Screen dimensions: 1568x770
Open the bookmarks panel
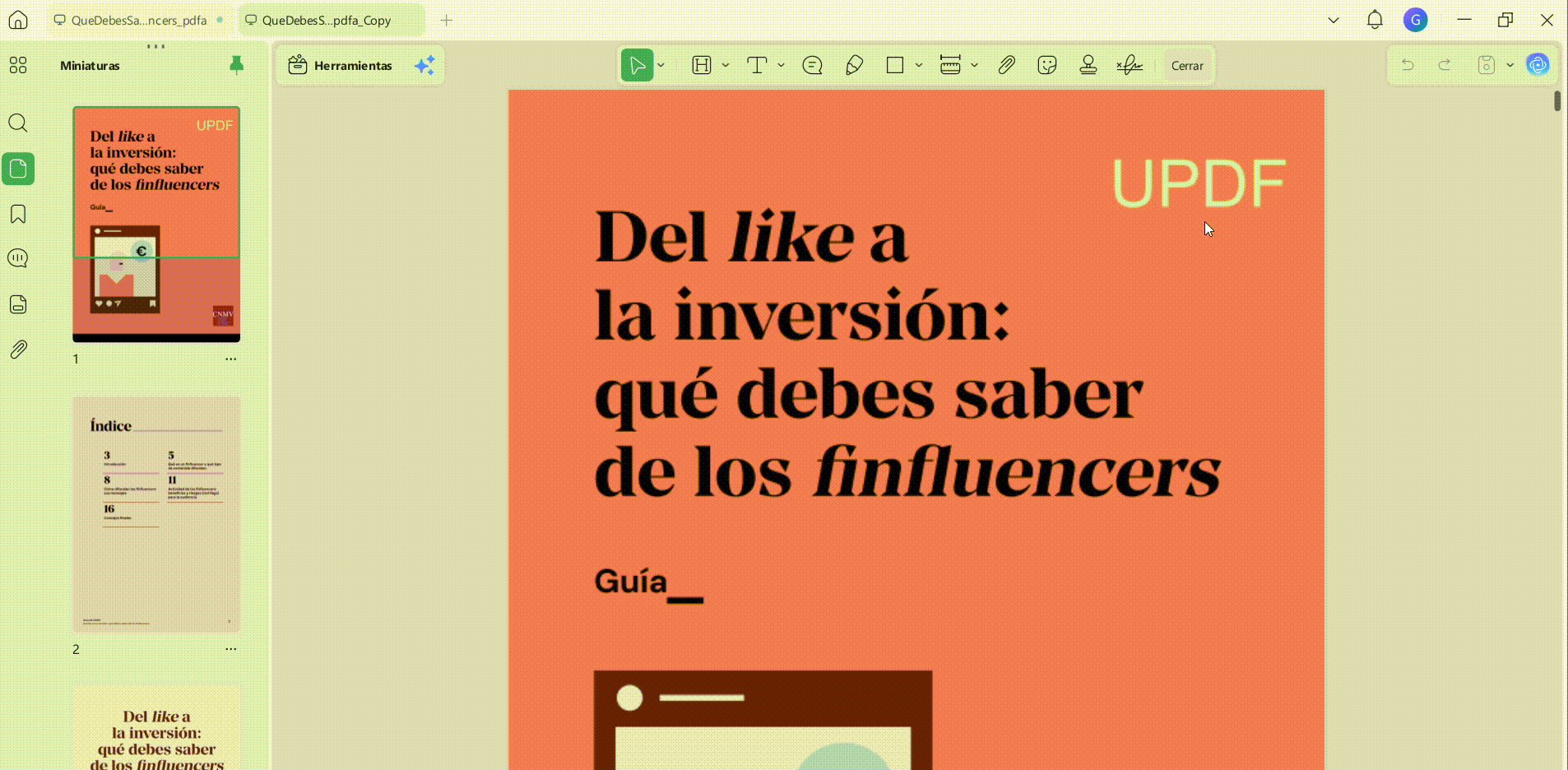18,214
